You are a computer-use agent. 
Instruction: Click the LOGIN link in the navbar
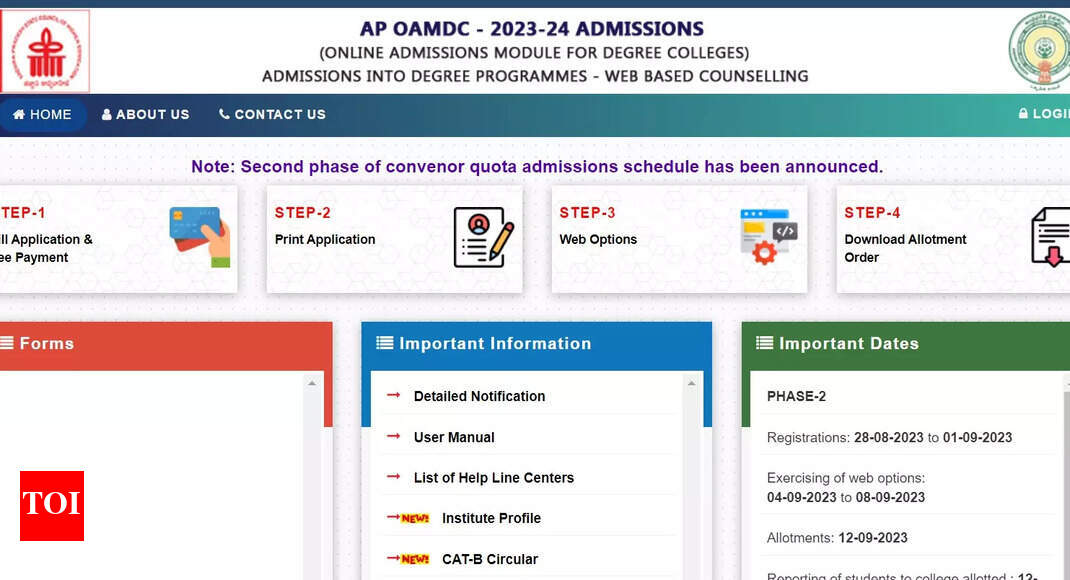(1044, 114)
